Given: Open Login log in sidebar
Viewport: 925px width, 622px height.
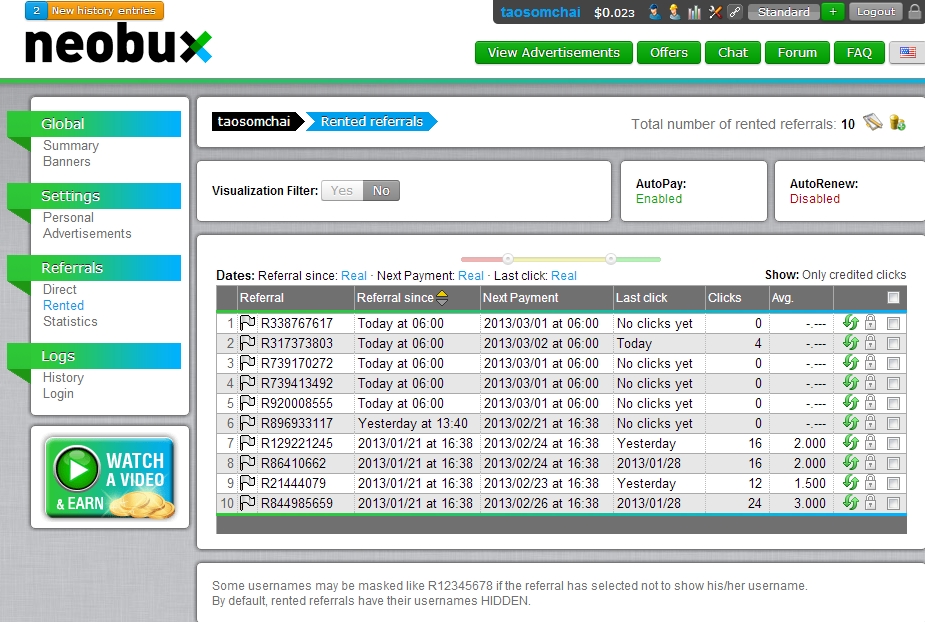Looking at the screenshot, I should pyautogui.click(x=58, y=394).
